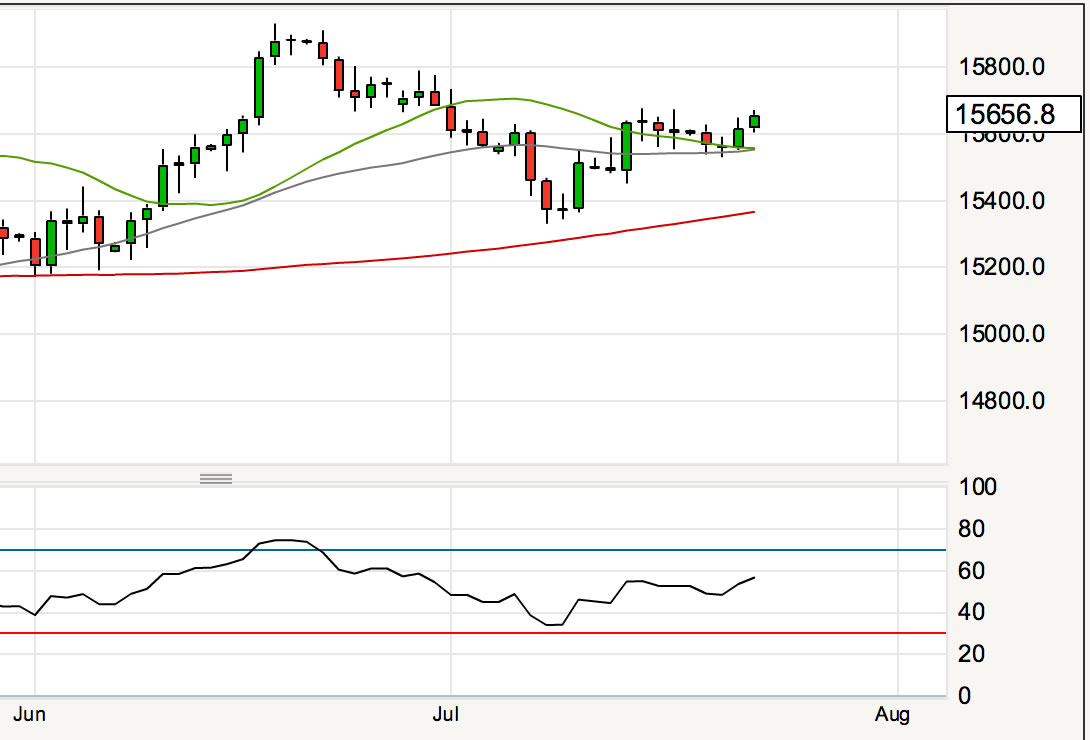Grab the pane divider handle above RSI panel

click(x=215, y=478)
